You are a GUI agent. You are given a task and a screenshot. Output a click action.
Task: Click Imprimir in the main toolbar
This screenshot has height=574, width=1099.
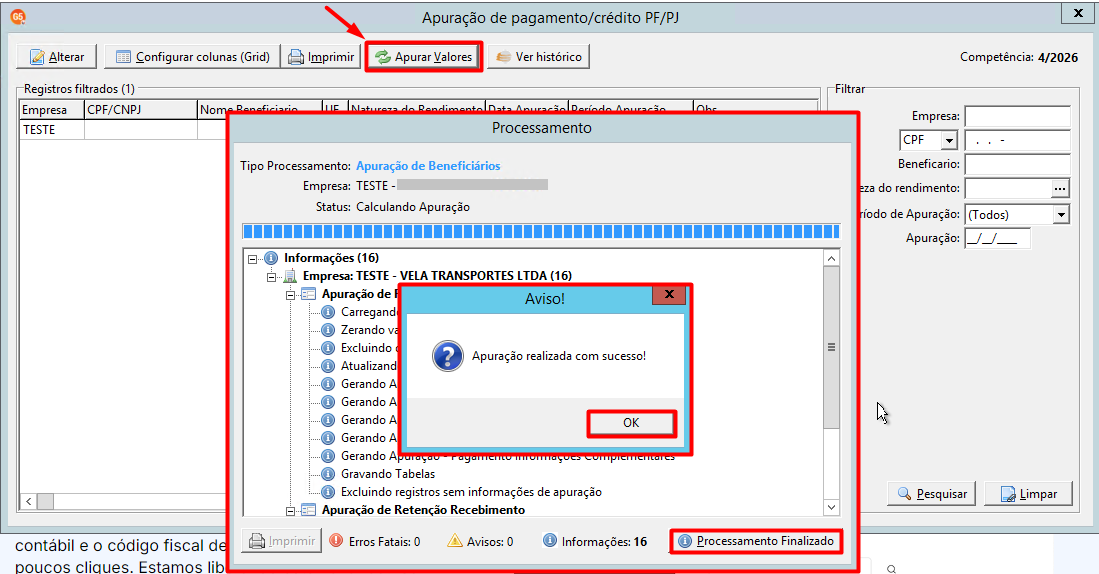coord(321,57)
